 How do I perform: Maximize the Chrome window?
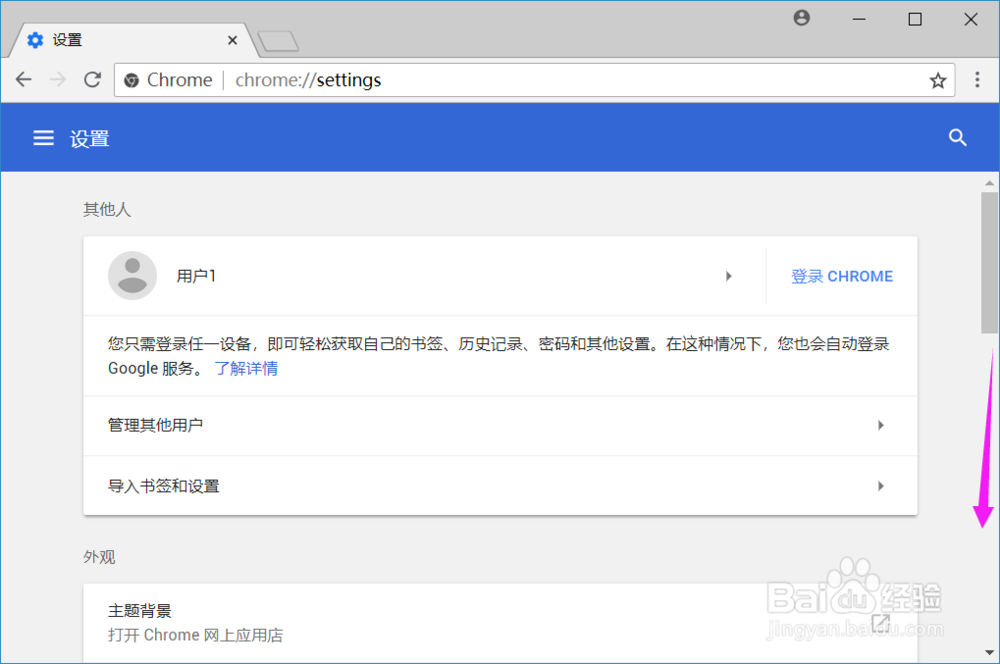pyautogui.click(x=915, y=19)
